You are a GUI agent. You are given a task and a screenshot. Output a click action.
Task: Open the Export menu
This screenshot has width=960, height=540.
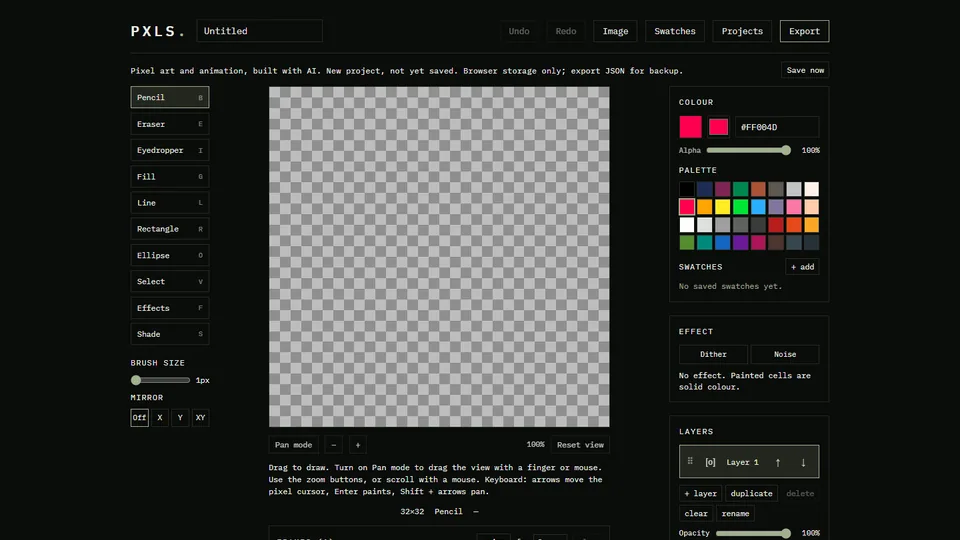pyautogui.click(x=804, y=31)
